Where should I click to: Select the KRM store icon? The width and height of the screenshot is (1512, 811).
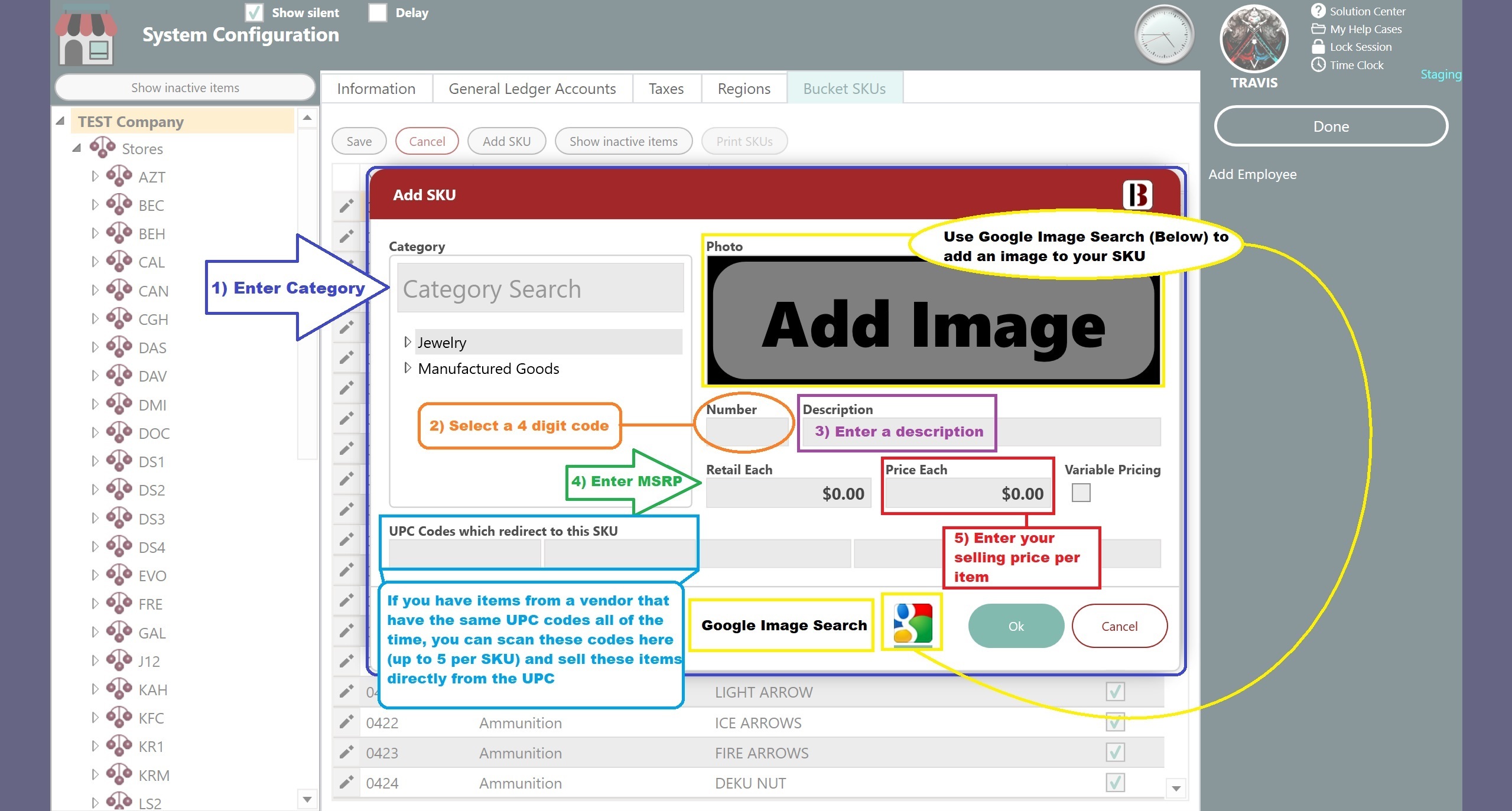[119, 774]
